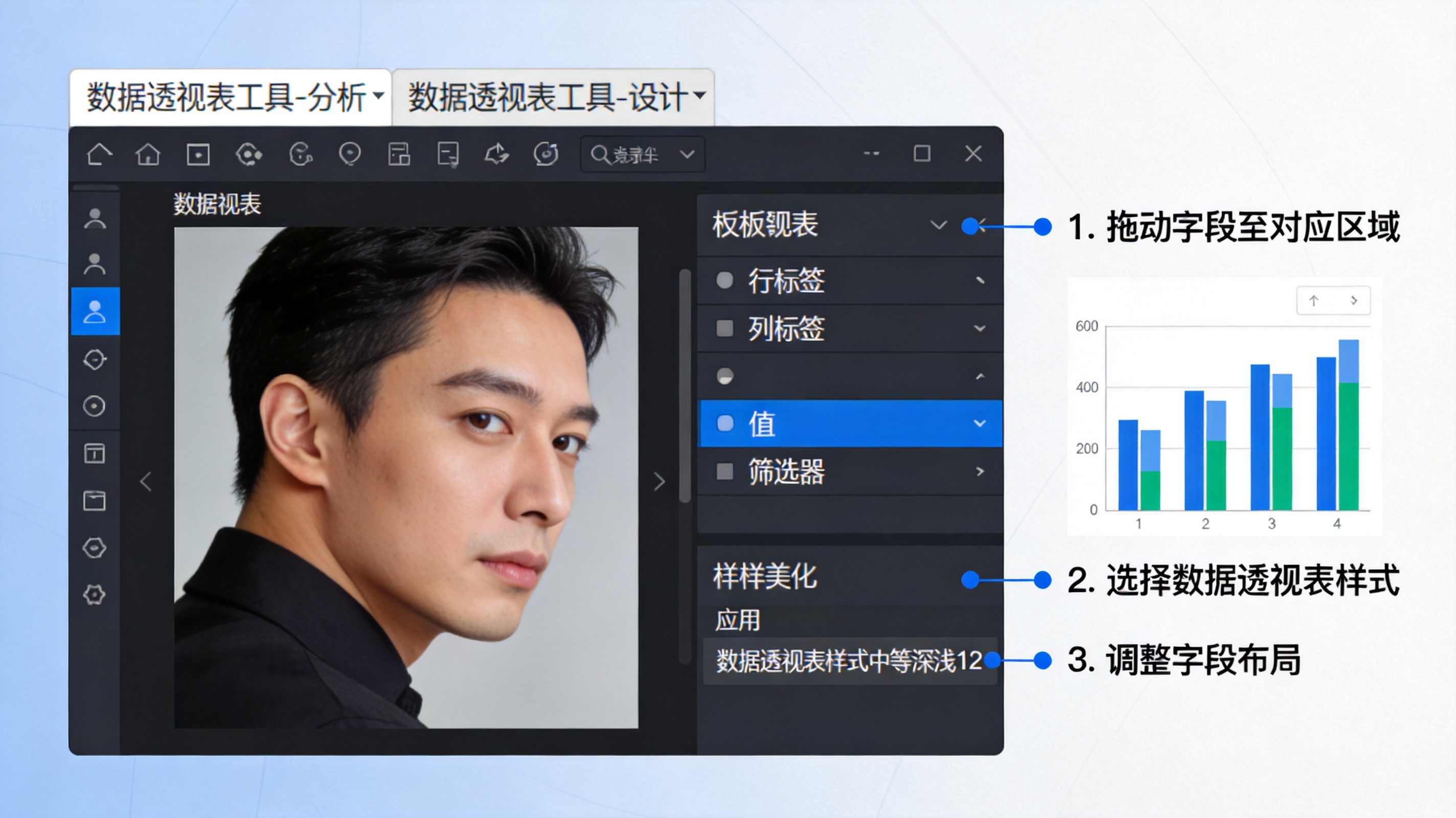Click the search magnifier in the search box
1456x818 pixels.
[x=599, y=154]
